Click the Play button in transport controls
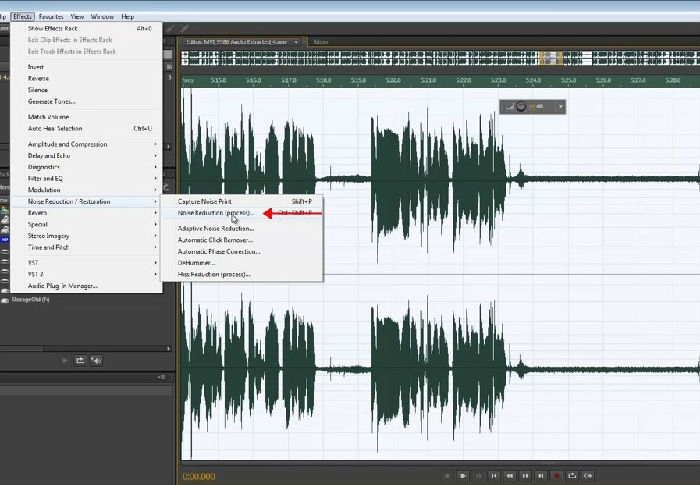 [462, 476]
